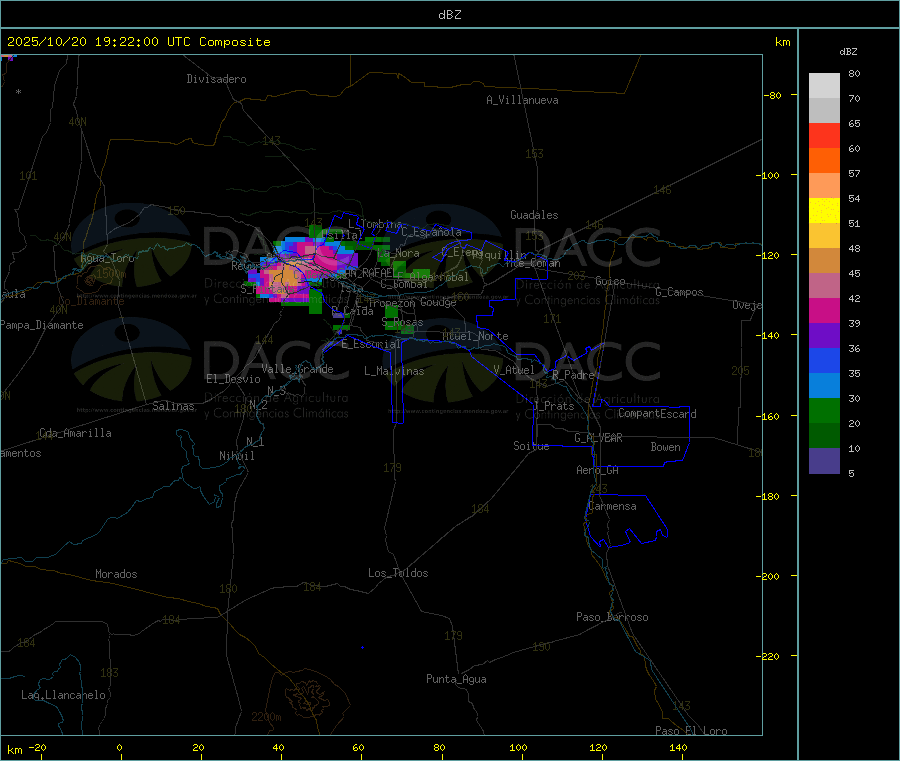The image size is (900, 761).
Task: Click the 'dBZ' heading above the color legend
Action: 848,52
